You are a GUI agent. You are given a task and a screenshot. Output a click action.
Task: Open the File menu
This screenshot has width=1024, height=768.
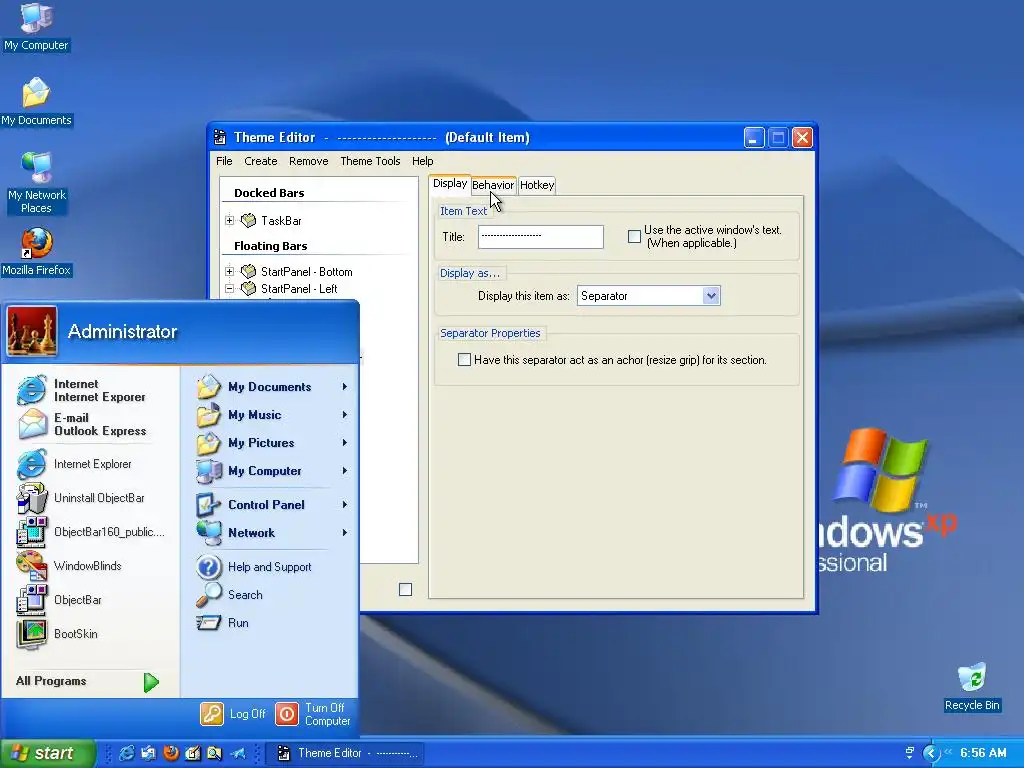click(x=224, y=161)
